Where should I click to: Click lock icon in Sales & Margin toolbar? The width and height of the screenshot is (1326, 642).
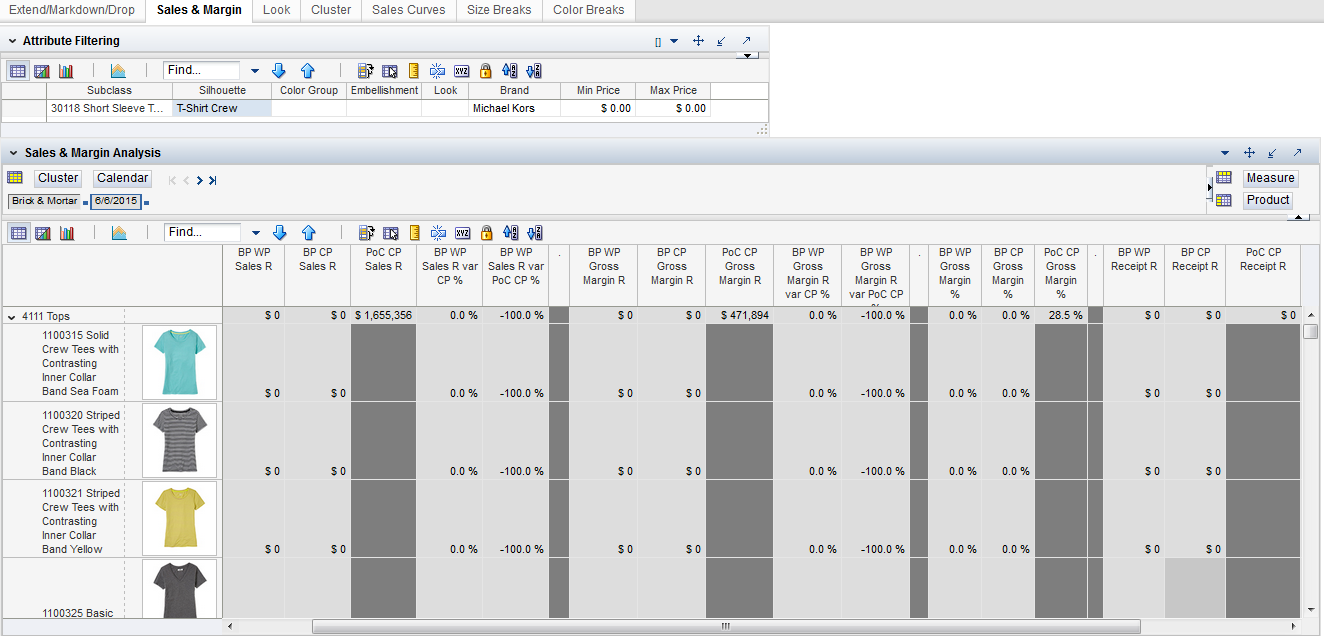pos(485,233)
